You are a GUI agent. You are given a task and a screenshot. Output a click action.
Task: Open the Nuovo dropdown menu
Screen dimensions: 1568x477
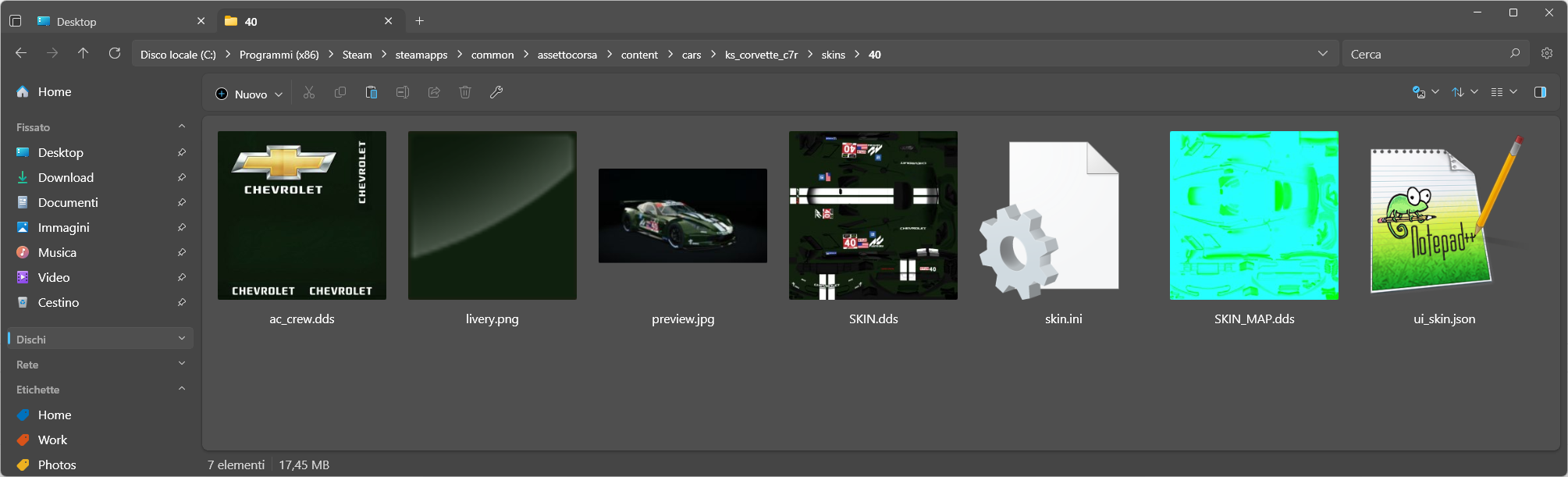(x=249, y=94)
